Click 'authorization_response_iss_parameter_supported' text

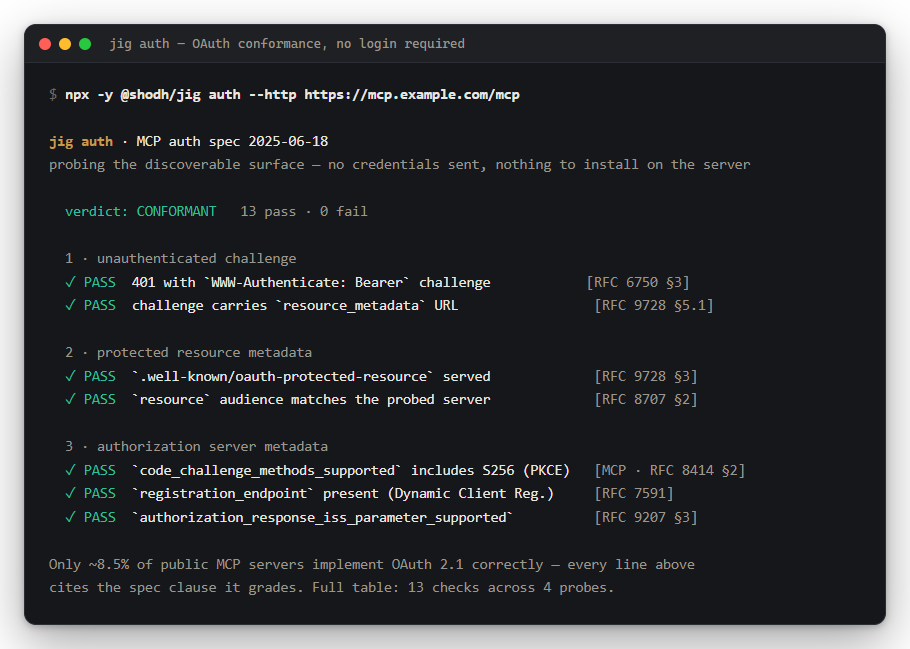coord(323,518)
